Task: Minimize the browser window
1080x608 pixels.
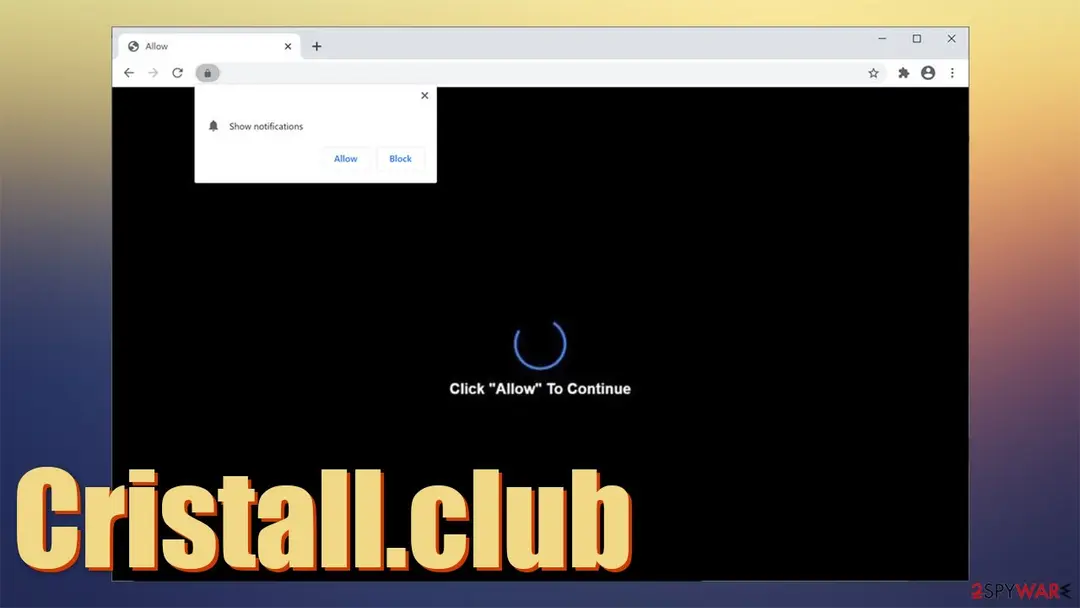Action: [882, 39]
